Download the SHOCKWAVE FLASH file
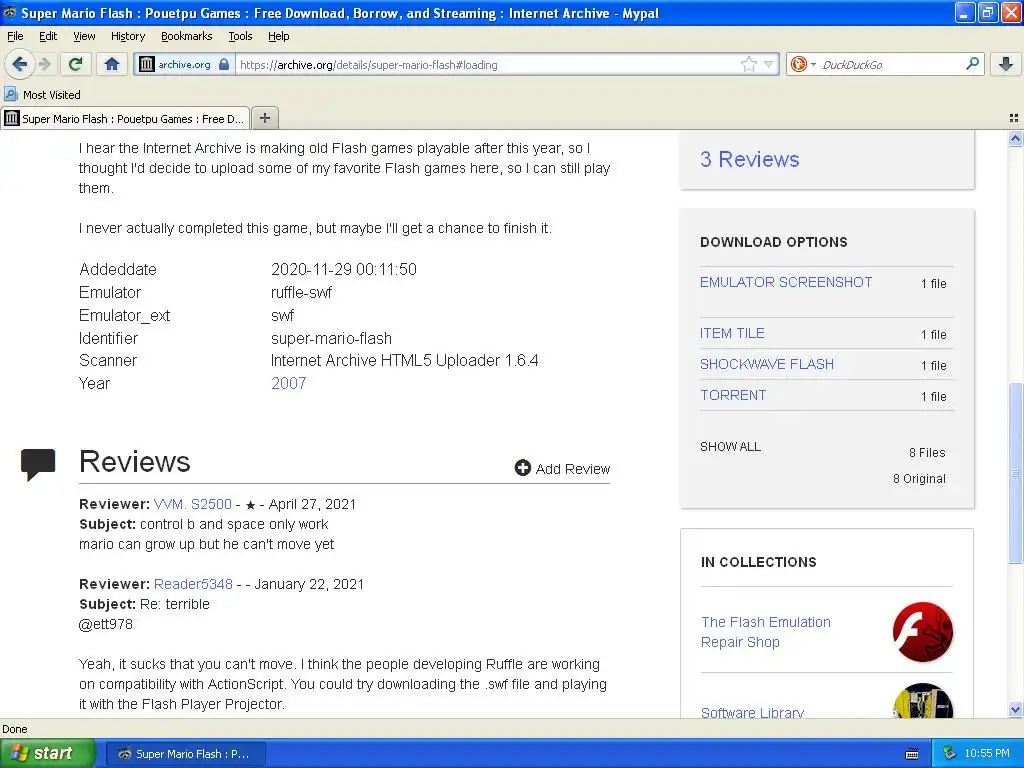 pos(767,364)
